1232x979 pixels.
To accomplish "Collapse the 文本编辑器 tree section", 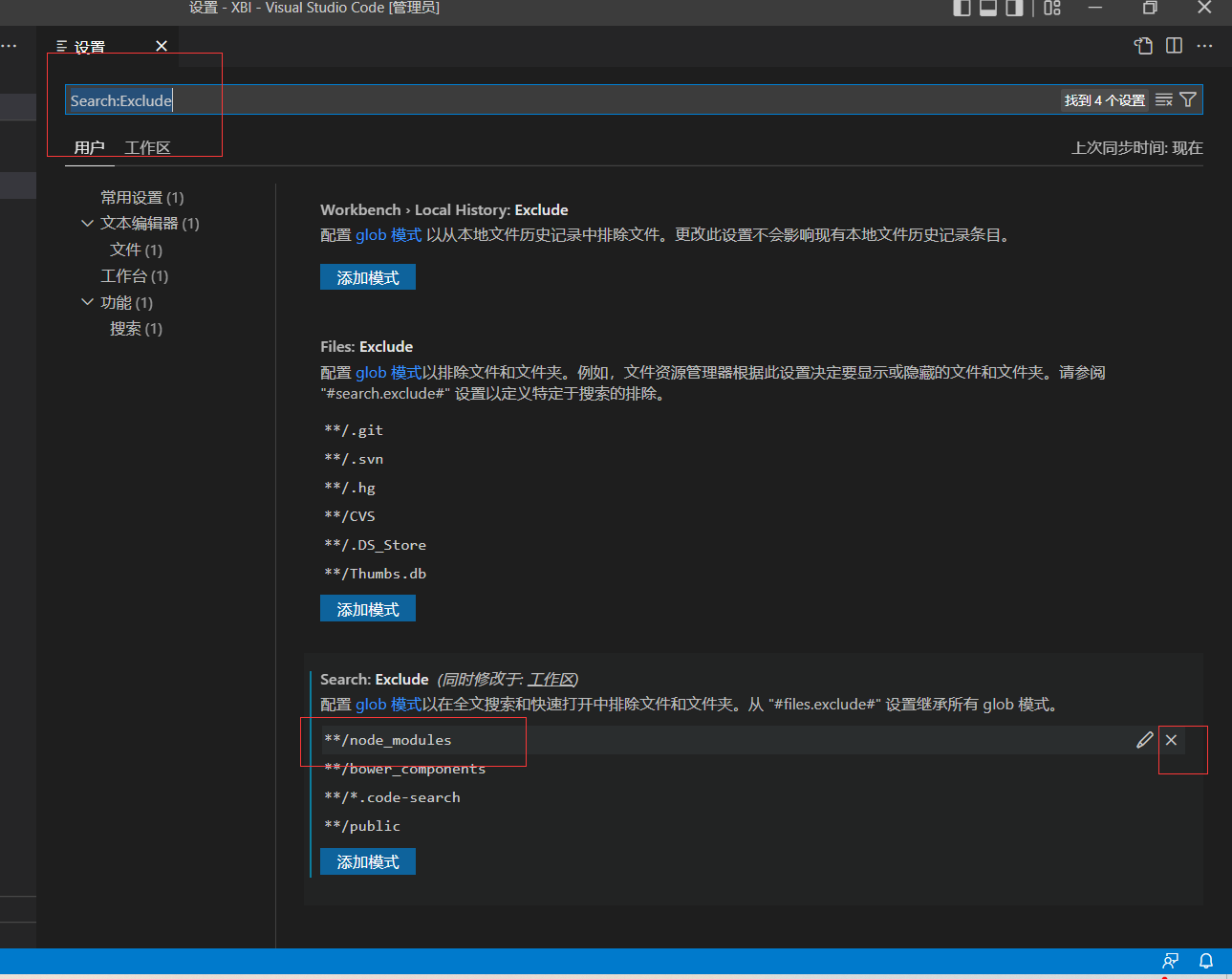I will click(x=87, y=224).
